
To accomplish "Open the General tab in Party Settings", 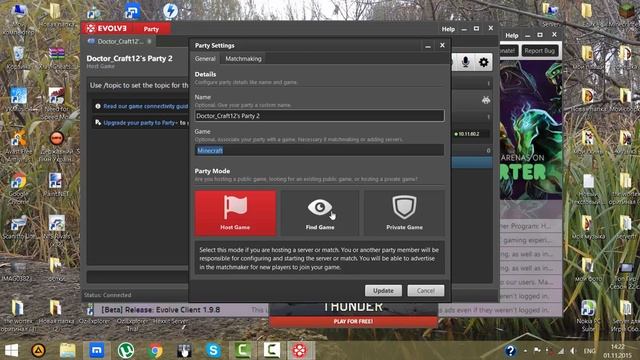I will click(x=205, y=59).
